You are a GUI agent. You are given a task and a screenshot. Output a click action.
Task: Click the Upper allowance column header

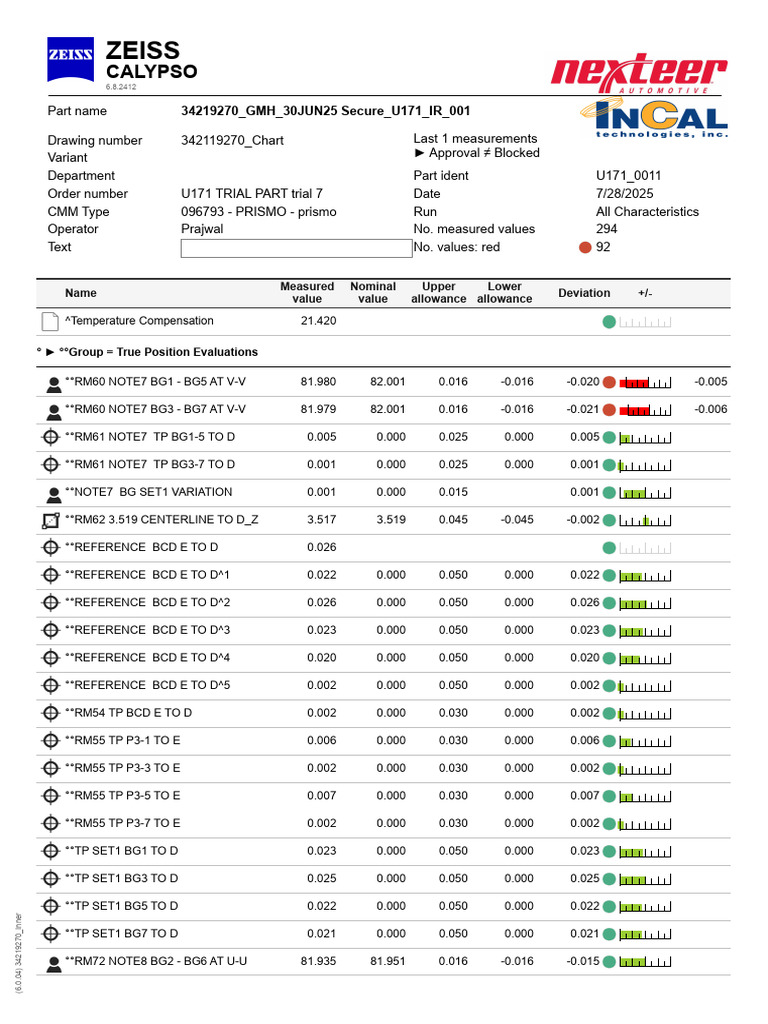coord(439,293)
